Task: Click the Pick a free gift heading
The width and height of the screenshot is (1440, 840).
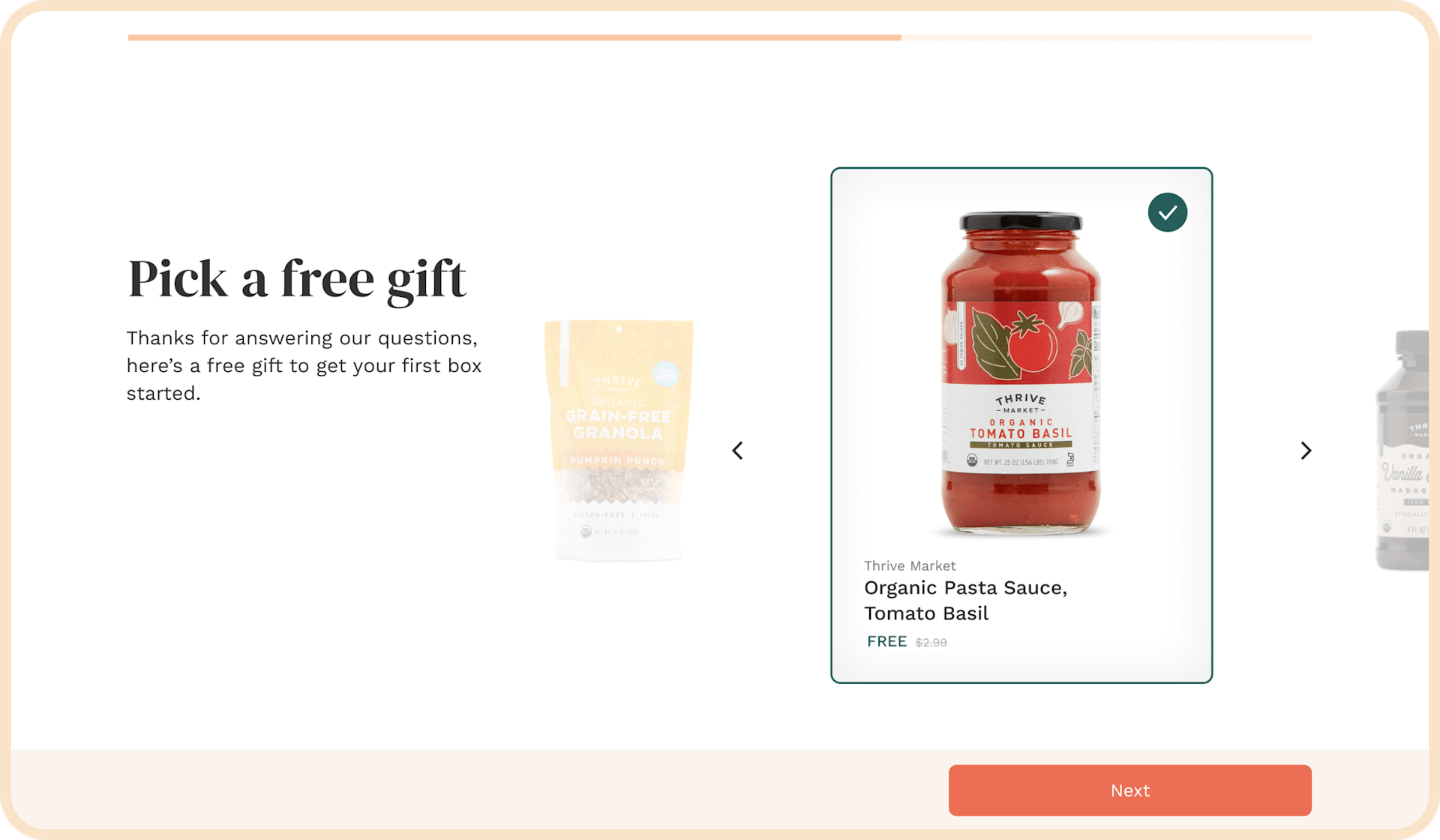Action: (297, 279)
